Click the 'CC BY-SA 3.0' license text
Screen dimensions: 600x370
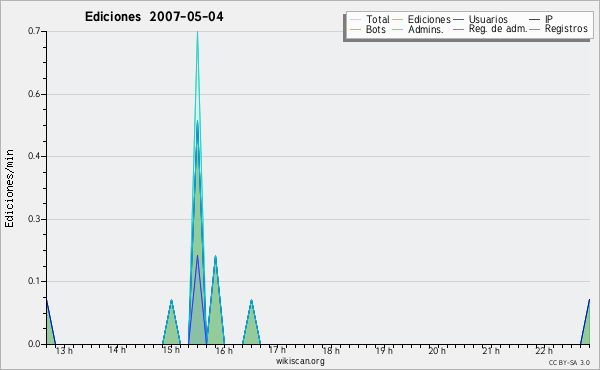click(x=569, y=362)
